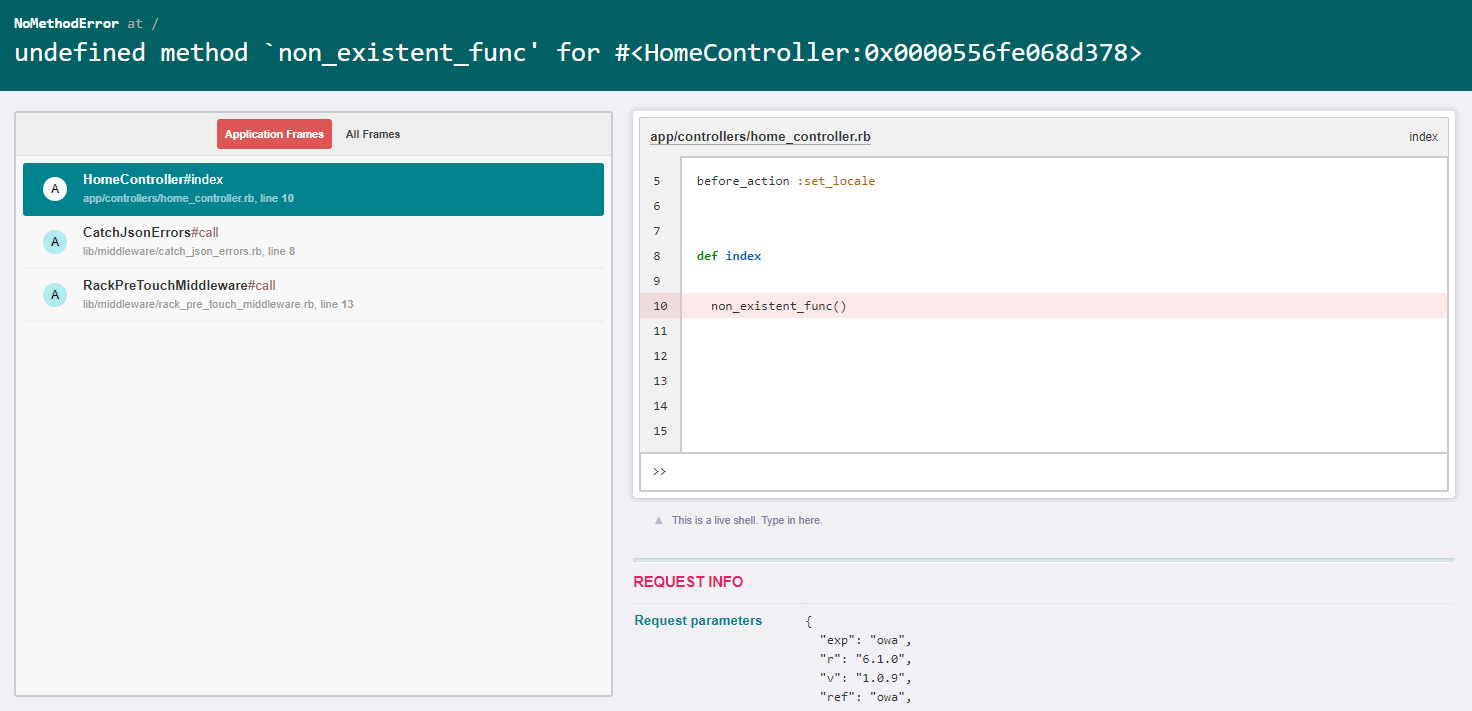
Task: Click the undefined method error message
Action: click(x=578, y=53)
